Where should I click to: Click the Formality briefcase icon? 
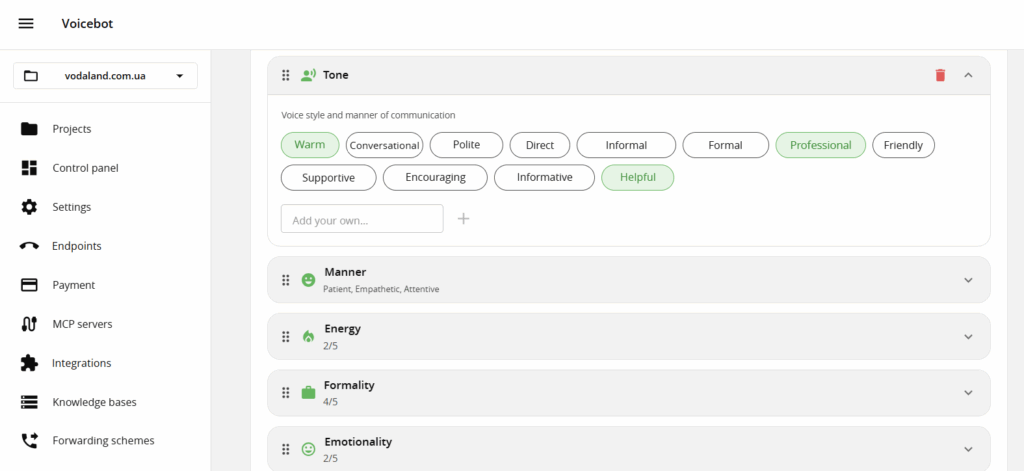click(308, 393)
